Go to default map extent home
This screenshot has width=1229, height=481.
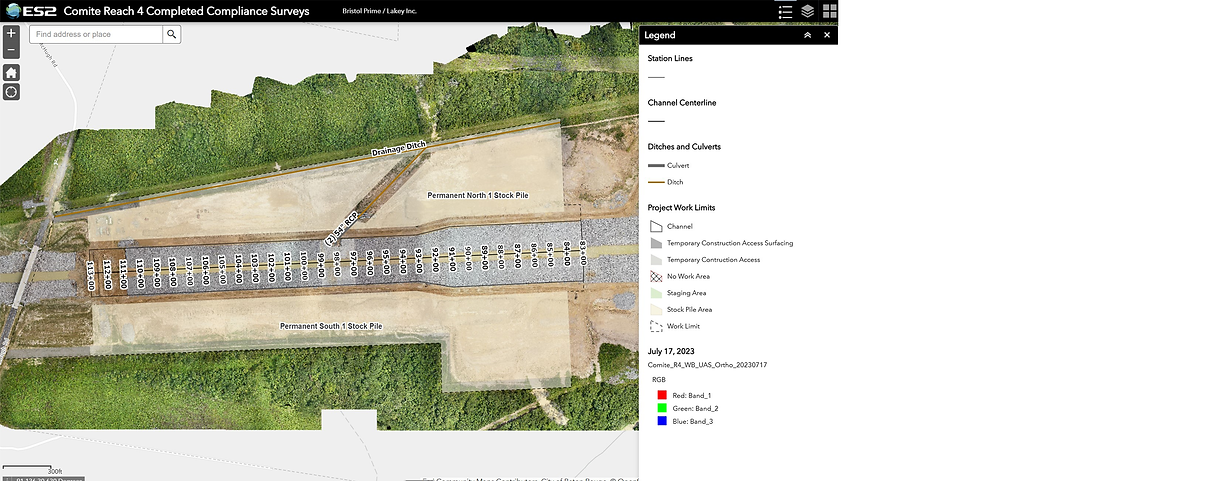(11, 72)
